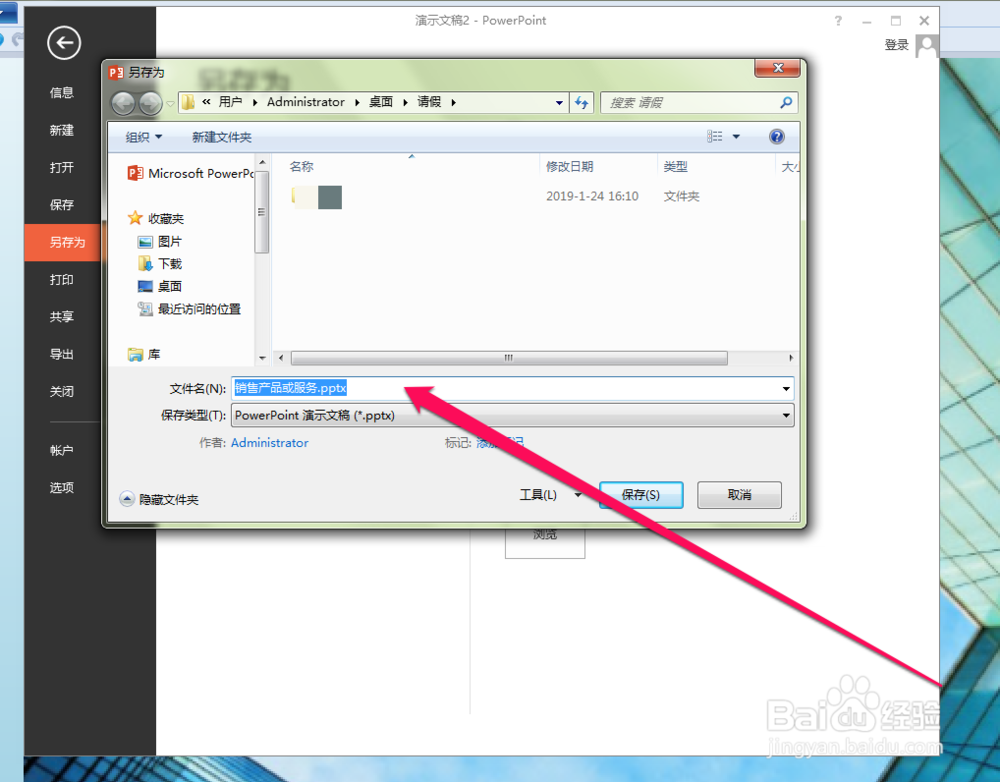Click the Administrator breadcrumb segment
Image resolution: width=1000 pixels, height=782 pixels.
(x=305, y=102)
